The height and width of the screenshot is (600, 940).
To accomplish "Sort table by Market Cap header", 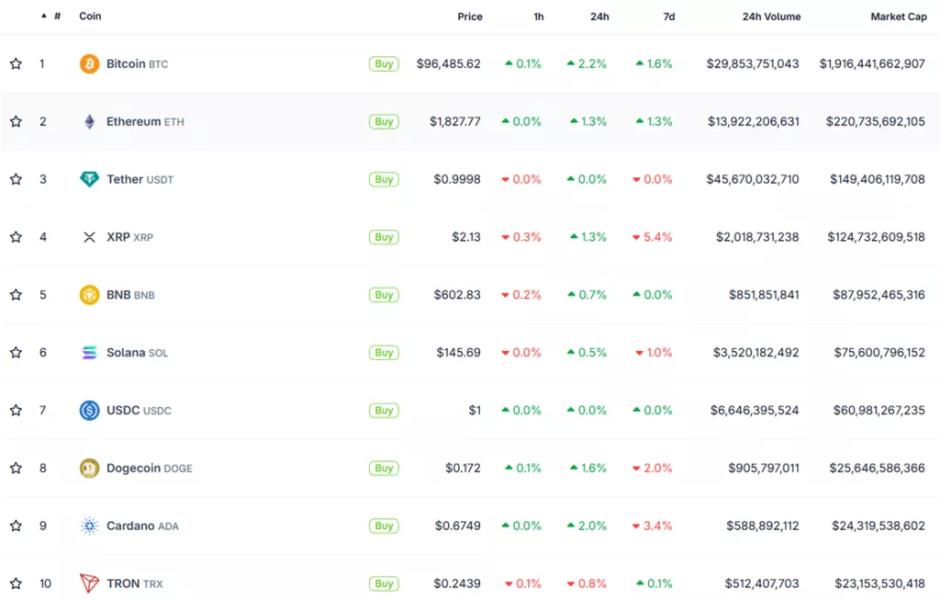I will [x=897, y=17].
